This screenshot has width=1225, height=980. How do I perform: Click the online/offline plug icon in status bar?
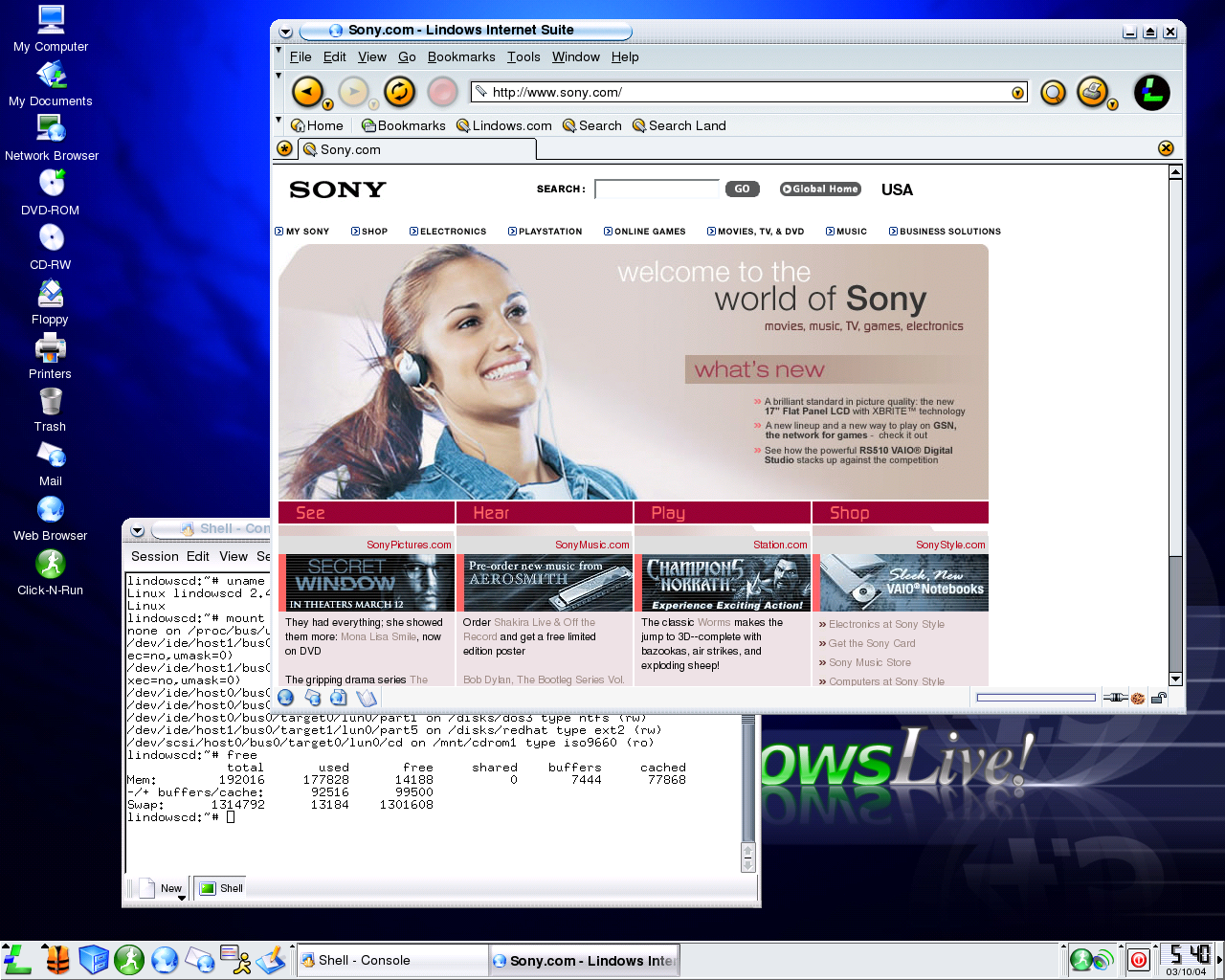click(1115, 698)
